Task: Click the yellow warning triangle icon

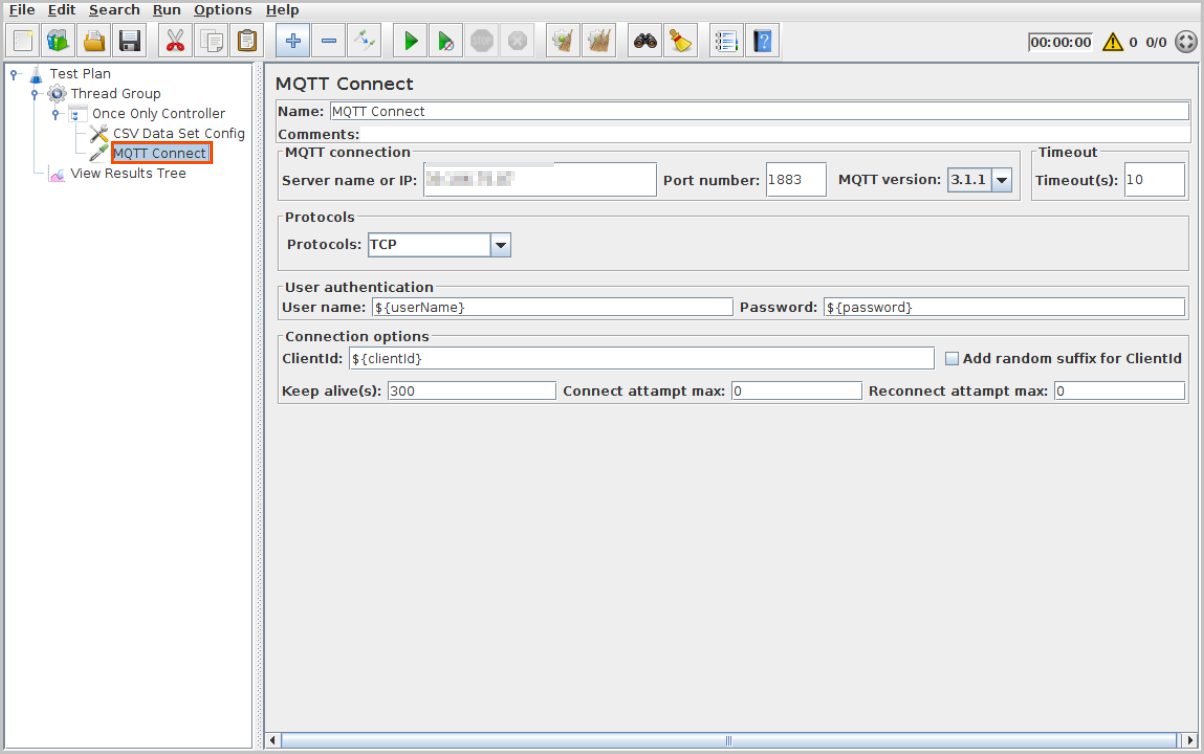Action: [x=1112, y=42]
